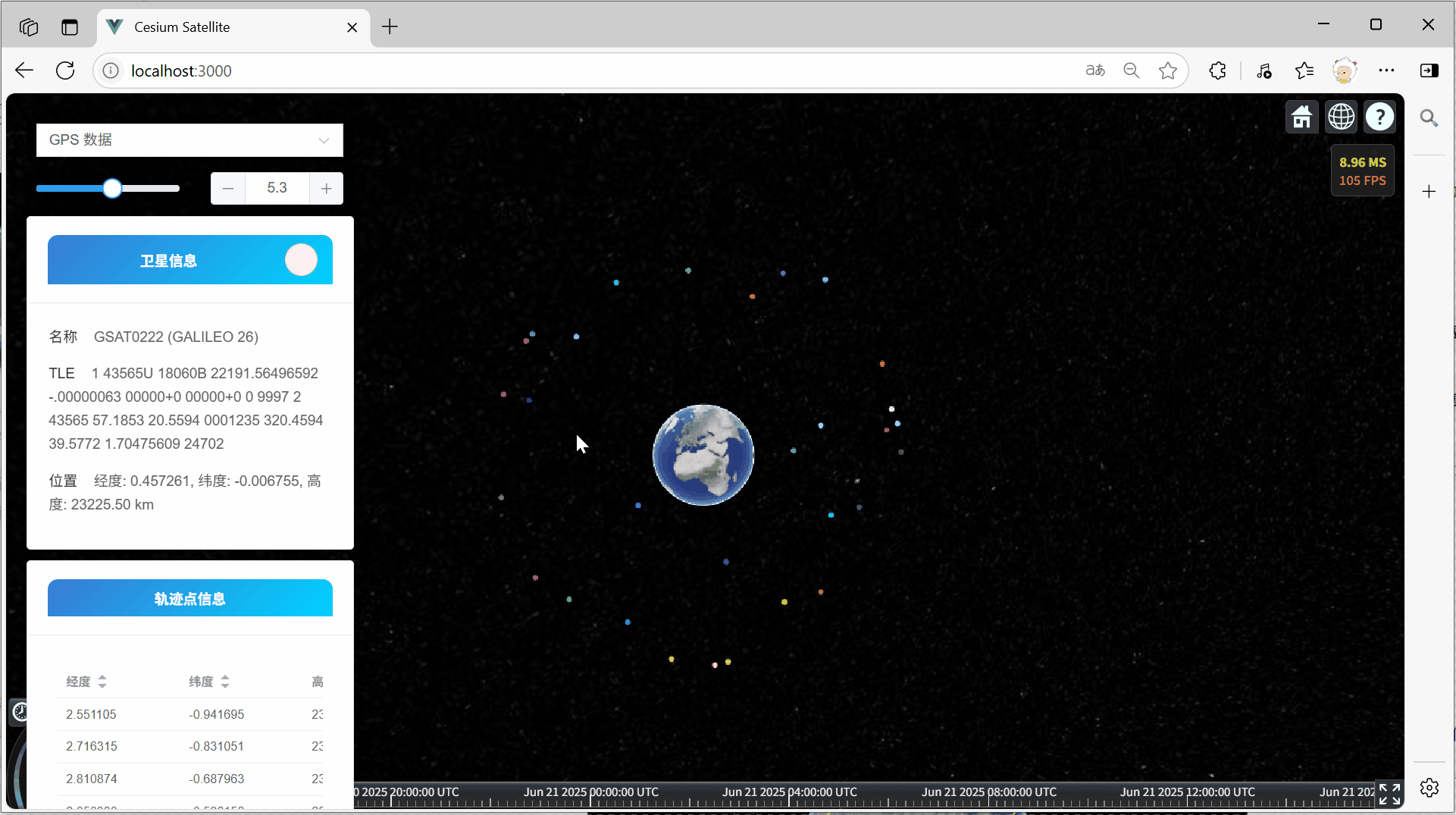Add a new sidebar app
Screen dimensions: 1456x815
click(1429, 191)
